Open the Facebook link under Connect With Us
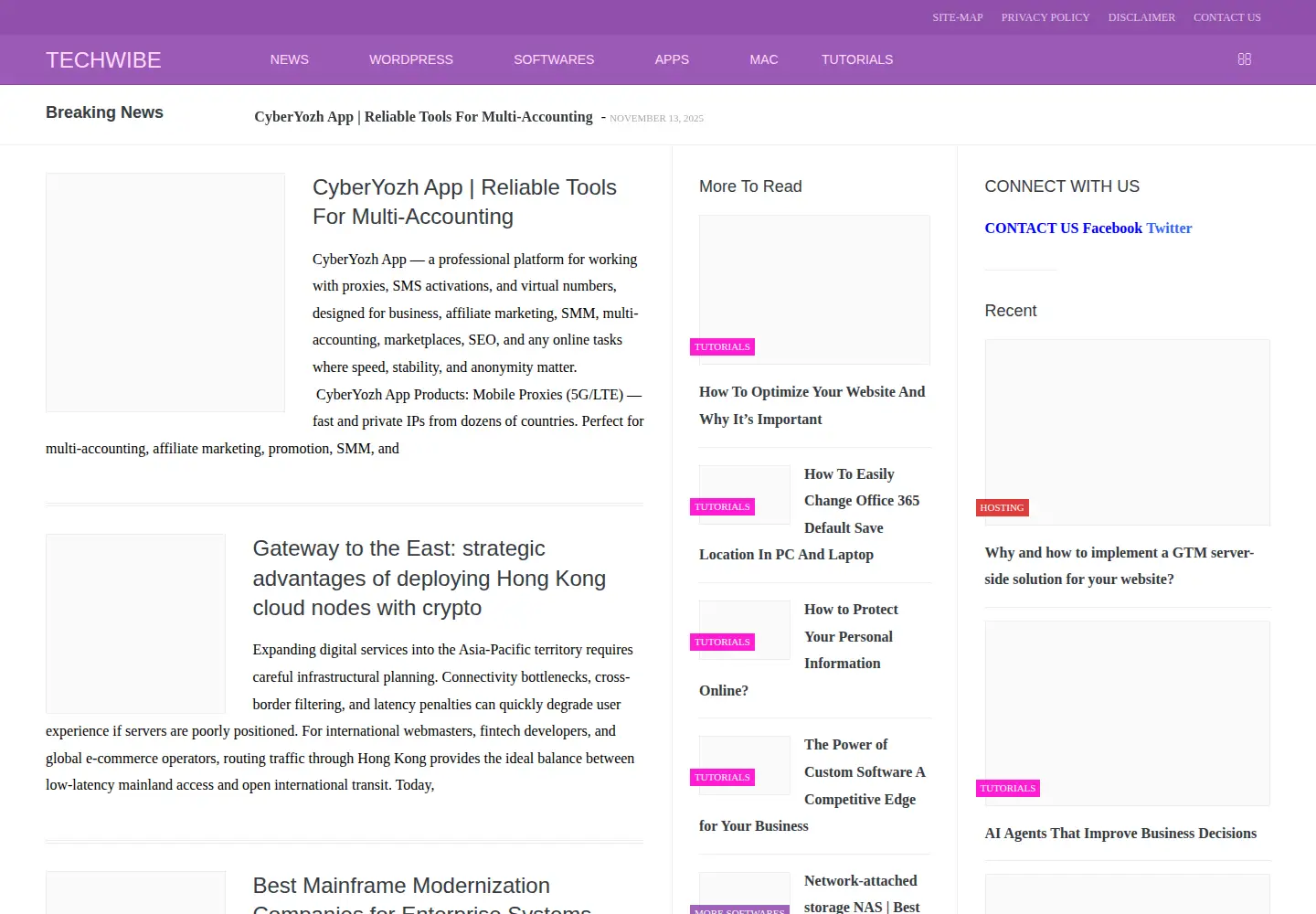This screenshot has height=914, width=1316. [x=1112, y=228]
